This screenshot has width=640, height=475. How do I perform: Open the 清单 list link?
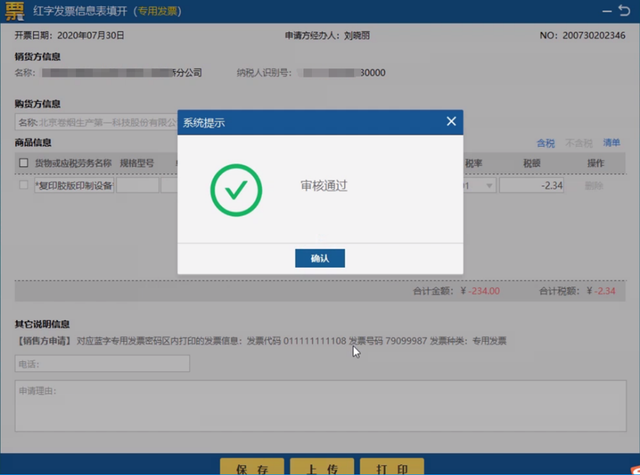coord(611,144)
